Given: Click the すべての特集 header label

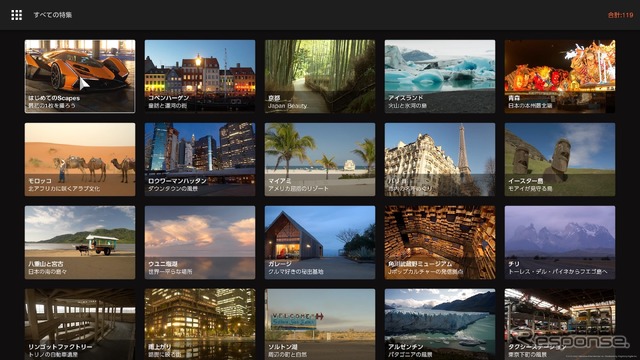Looking at the screenshot, I should 53,15.
